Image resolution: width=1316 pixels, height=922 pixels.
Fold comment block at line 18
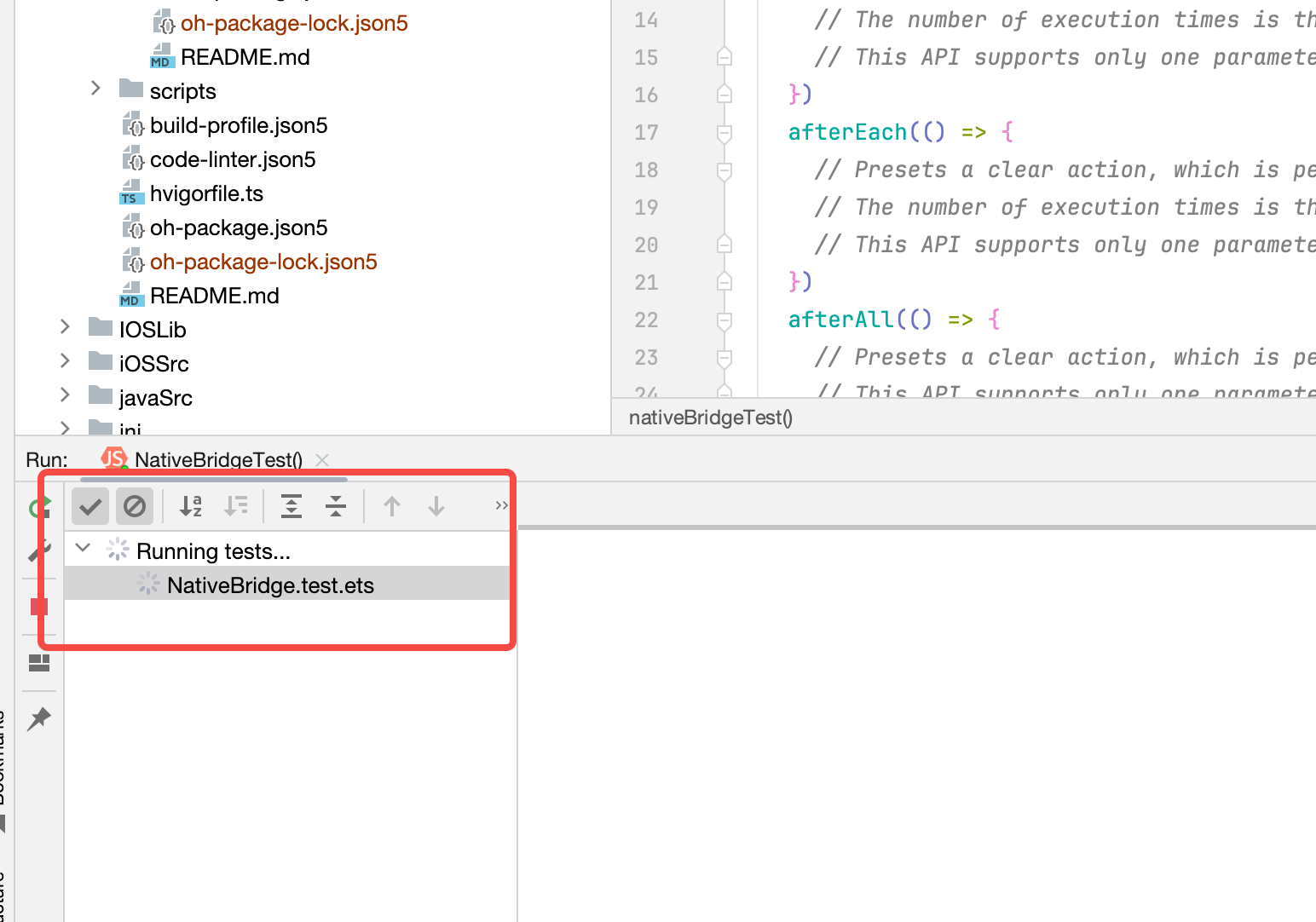pyautogui.click(x=724, y=170)
